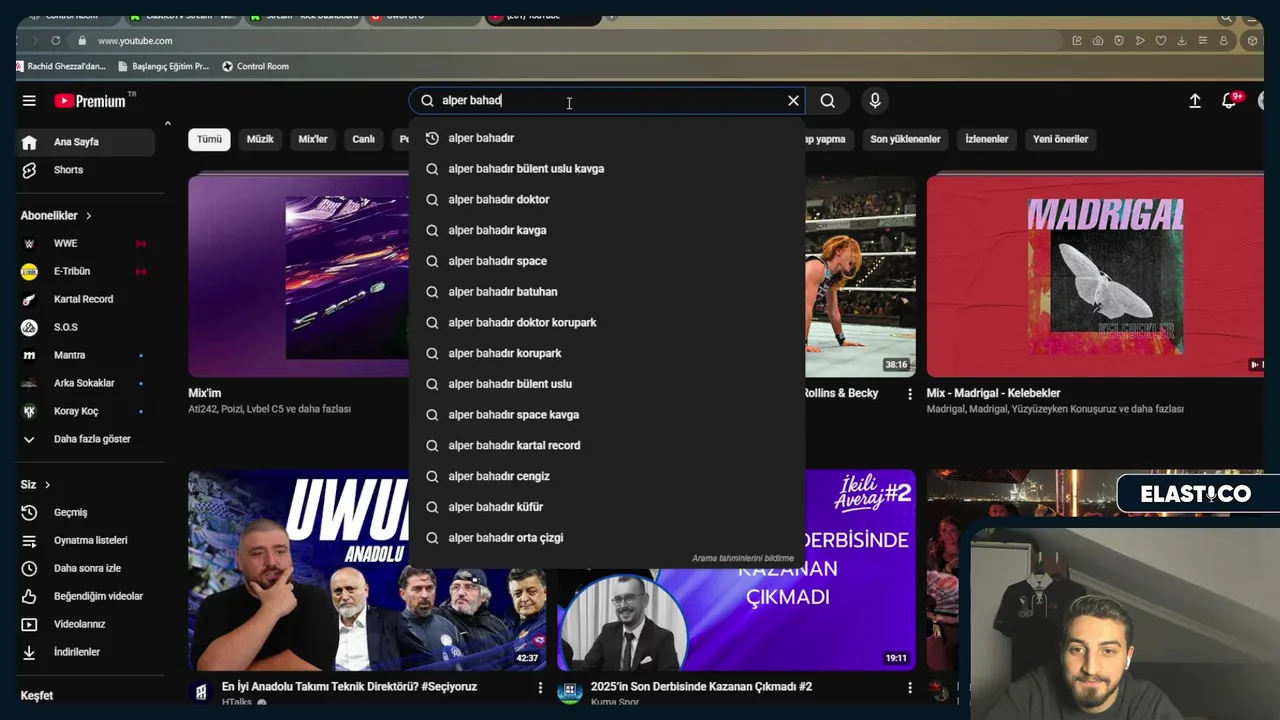Choose suggestion 'alper bahadır space kavga'
Image resolution: width=1280 pixels, height=720 pixels.
coord(607,415)
